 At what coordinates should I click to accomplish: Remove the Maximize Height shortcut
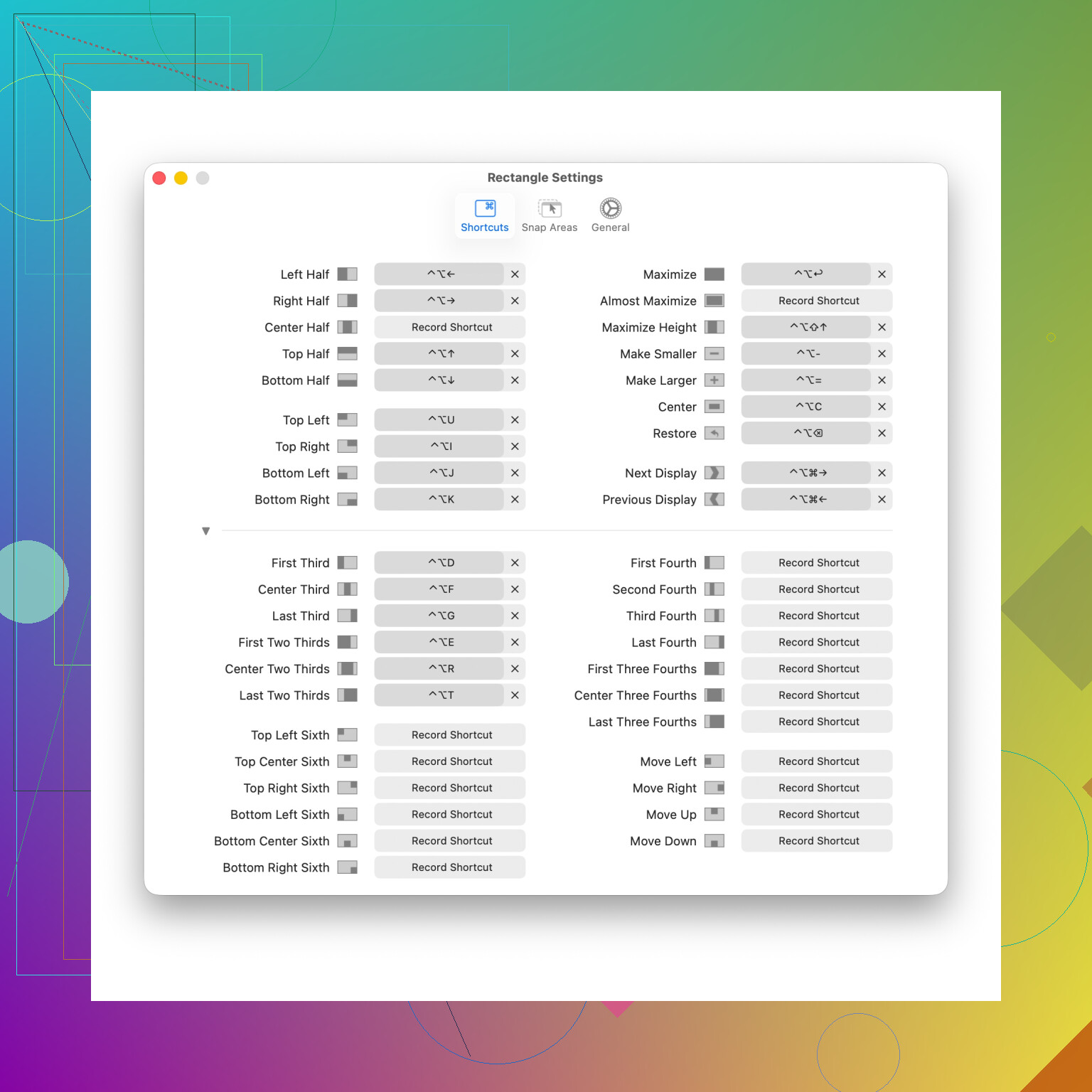(882, 327)
